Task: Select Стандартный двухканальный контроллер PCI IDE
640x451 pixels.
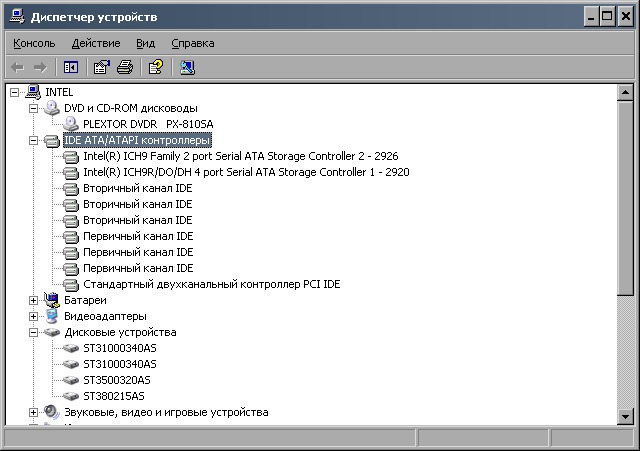Action: click(211, 284)
